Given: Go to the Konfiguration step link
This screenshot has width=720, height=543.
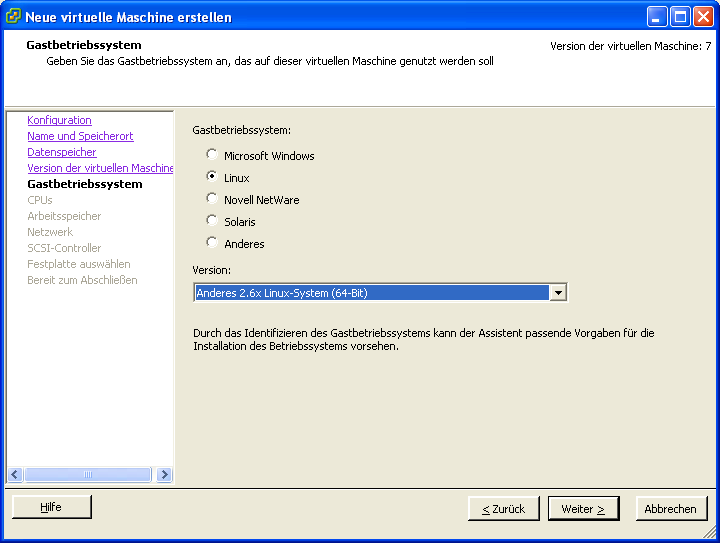Looking at the screenshot, I should pos(59,120).
